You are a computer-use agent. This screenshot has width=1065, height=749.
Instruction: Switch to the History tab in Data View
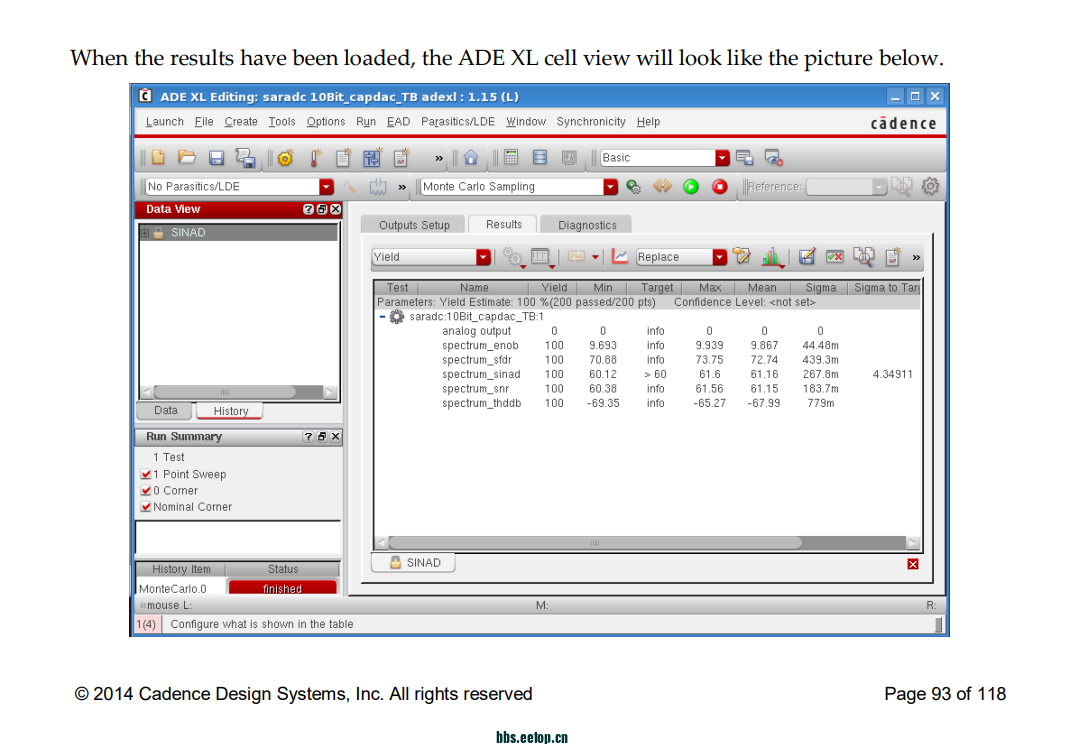pos(231,411)
